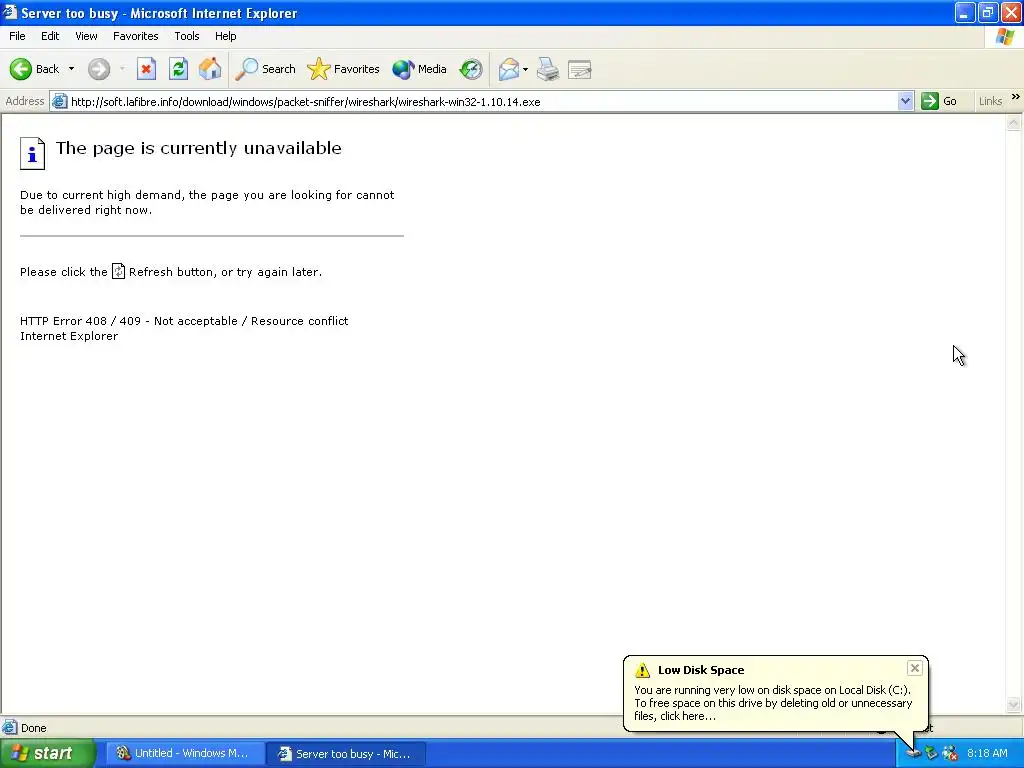The height and width of the screenshot is (768, 1024).
Task: Click the network connection tray icon
Action: (x=932, y=753)
